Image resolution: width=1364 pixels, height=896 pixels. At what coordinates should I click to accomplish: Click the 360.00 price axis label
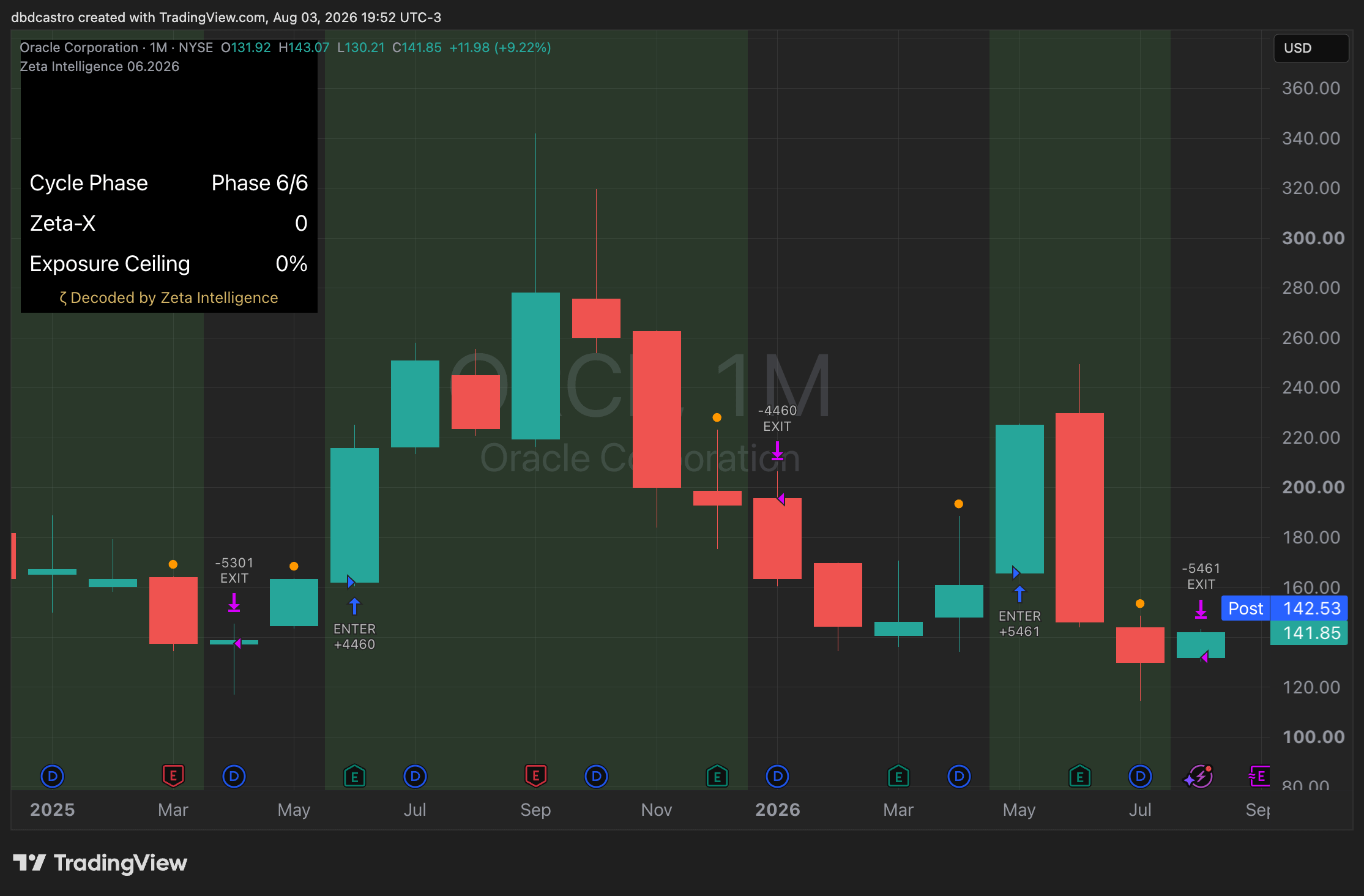[x=1311, y=88]
